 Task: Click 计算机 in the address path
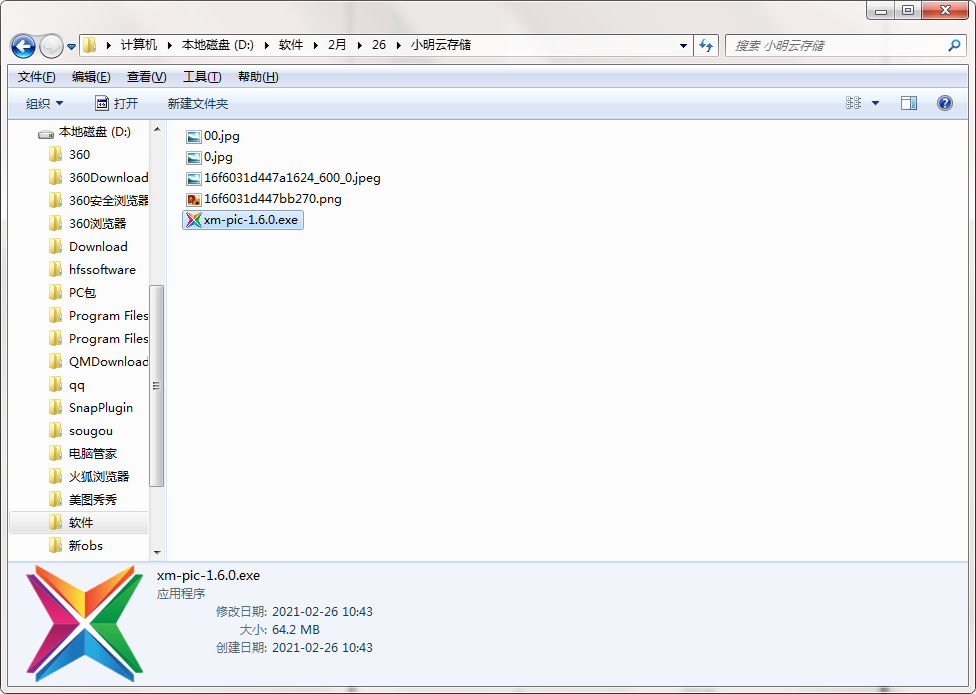coord(139,45)
